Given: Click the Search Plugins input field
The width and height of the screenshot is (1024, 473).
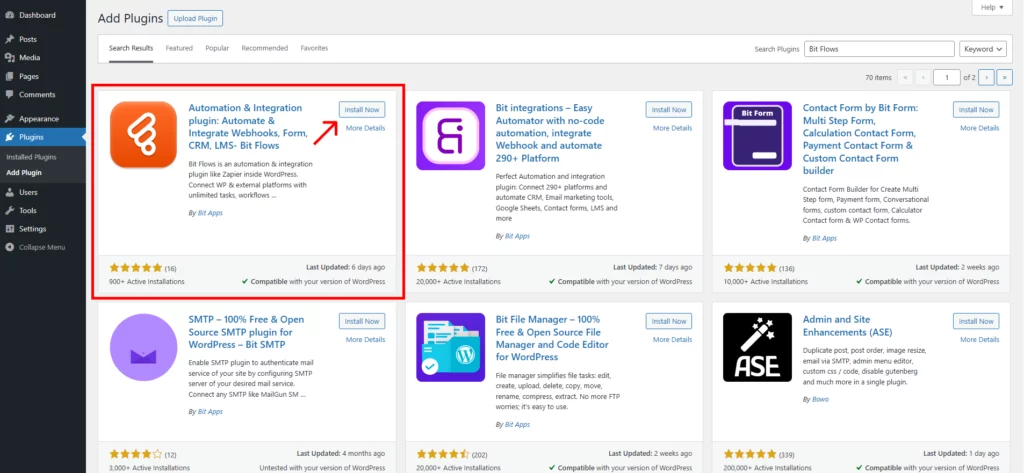Looking at the screenshot, I should pyautogui.click(x=878, y=48).
